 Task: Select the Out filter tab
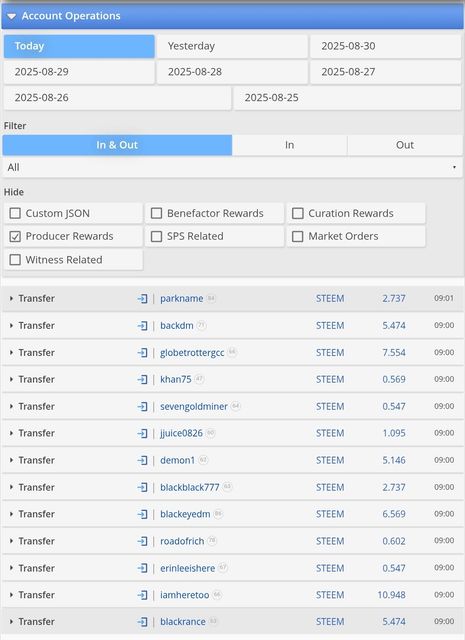(405, 145)
